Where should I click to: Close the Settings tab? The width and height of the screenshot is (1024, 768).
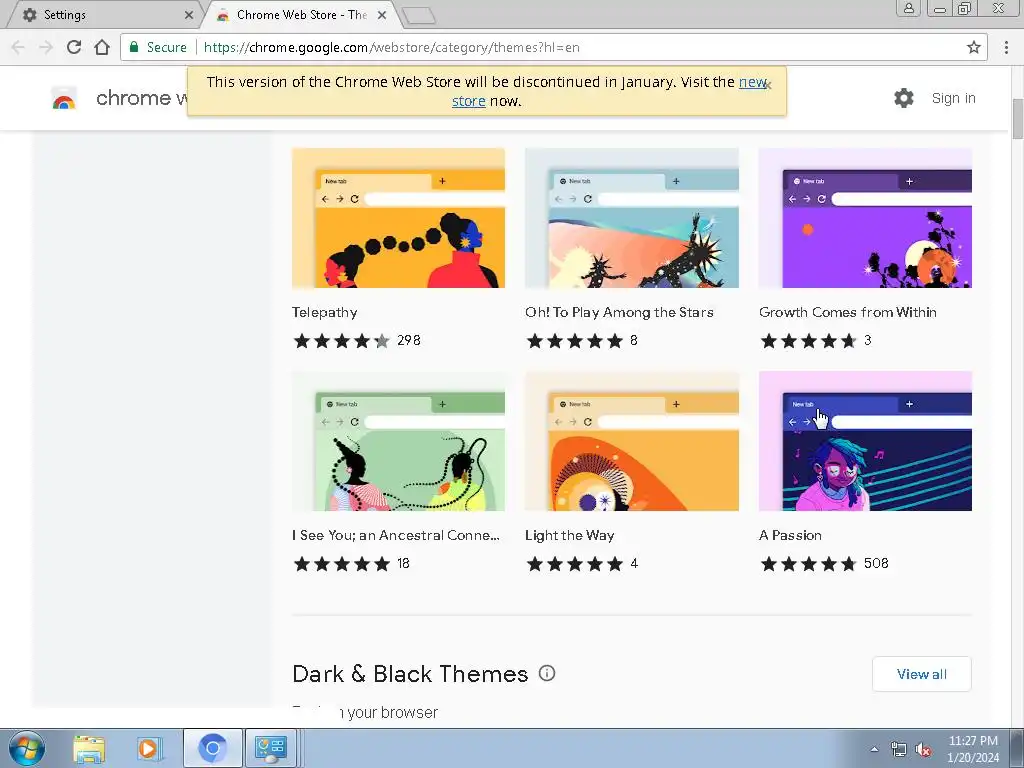click(189, 14)
